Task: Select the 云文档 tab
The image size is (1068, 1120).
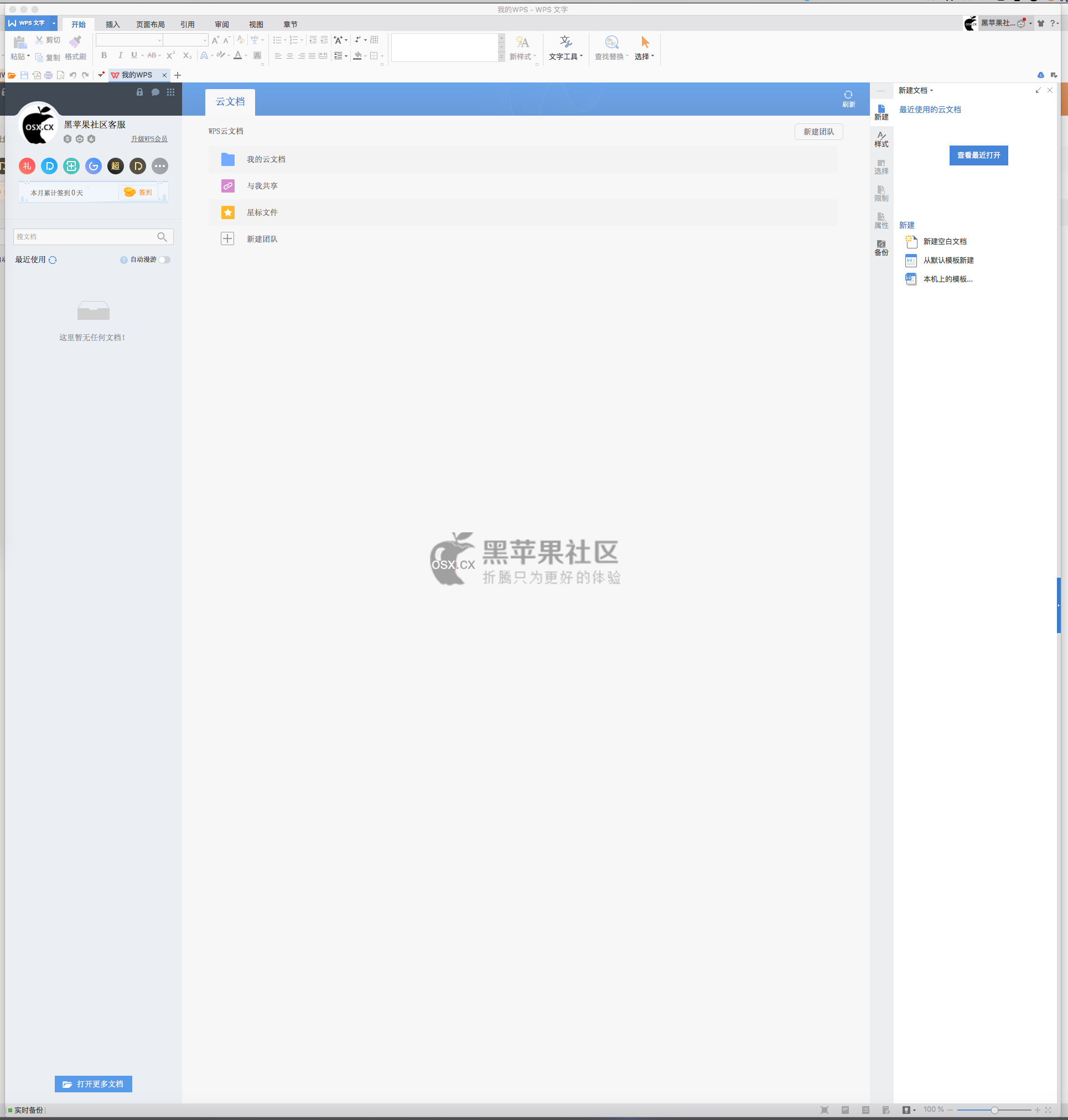Action: [x=230, y=102]
